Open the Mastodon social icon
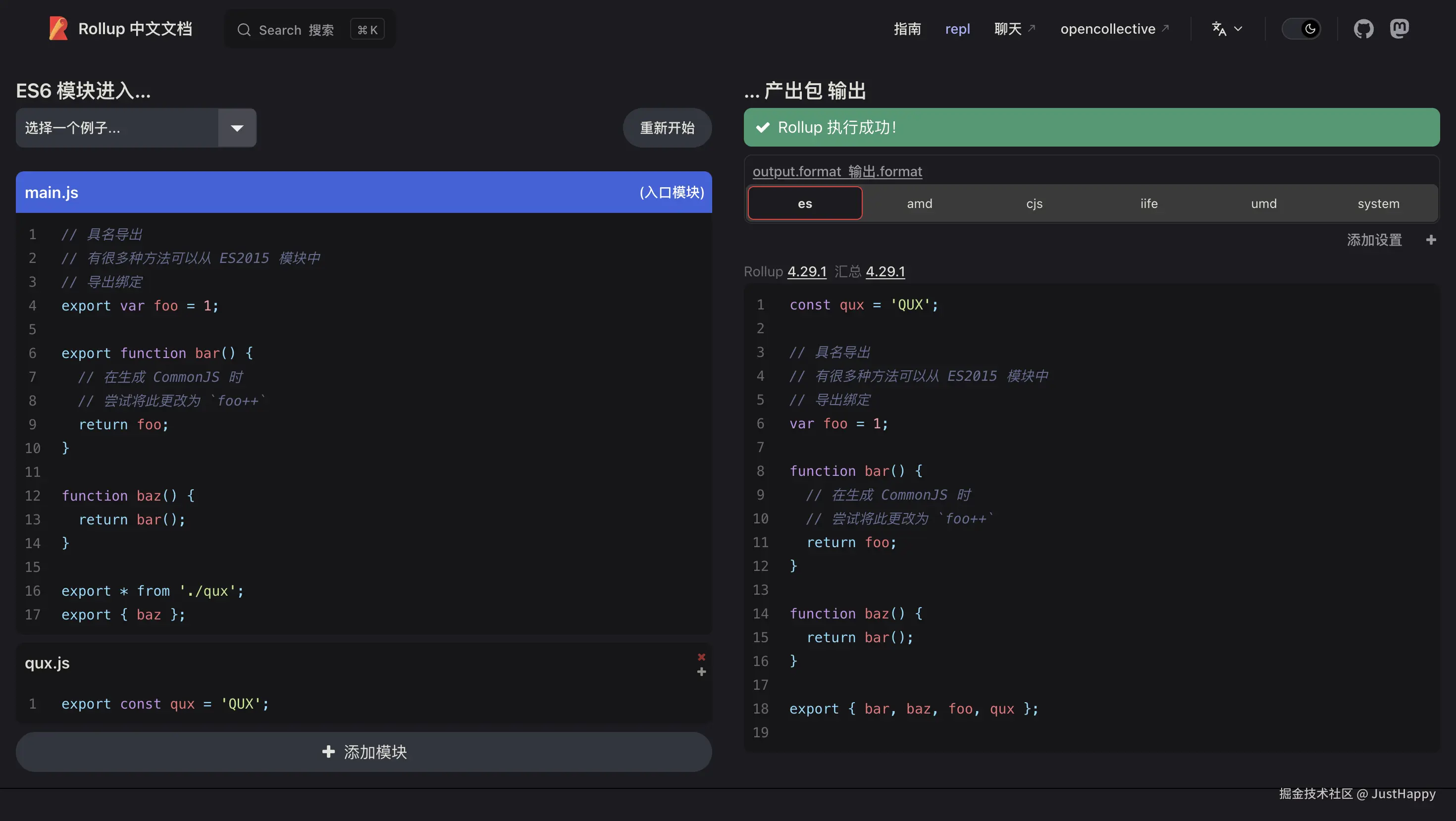 tap(1399, 29)
